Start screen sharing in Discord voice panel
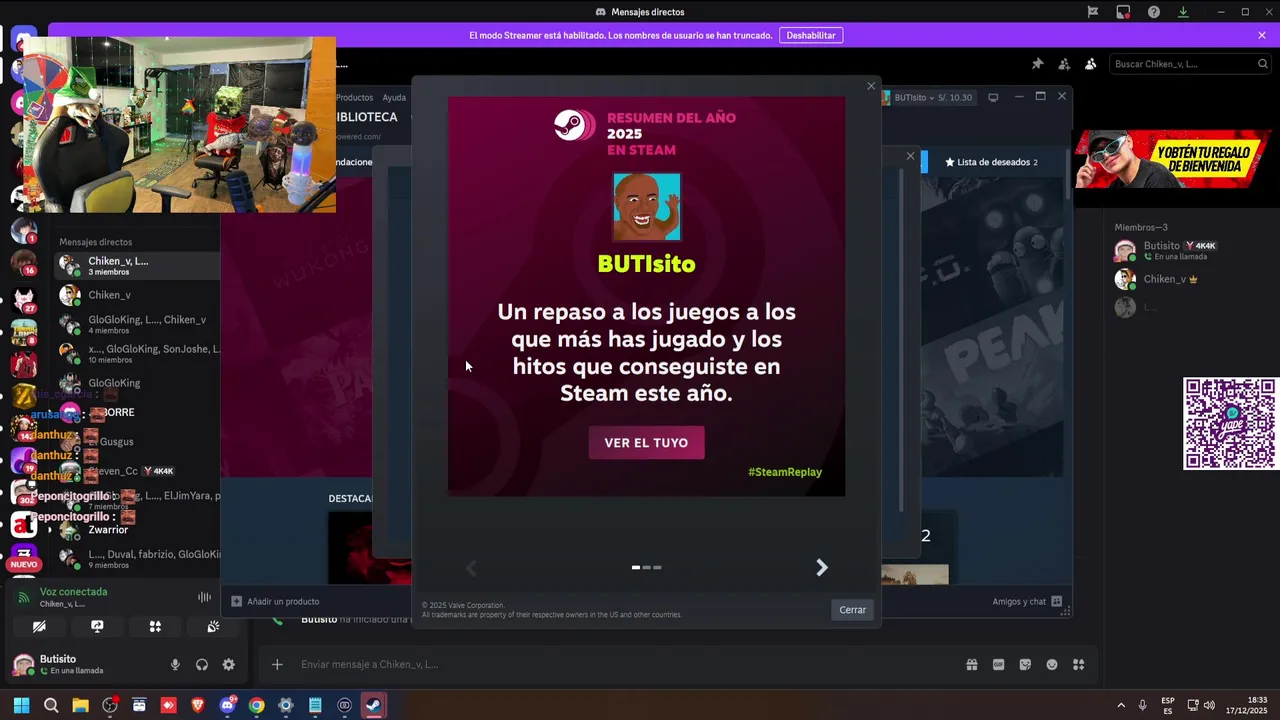Viewport: 1280px width, 720px height. [x=97, y=626]
